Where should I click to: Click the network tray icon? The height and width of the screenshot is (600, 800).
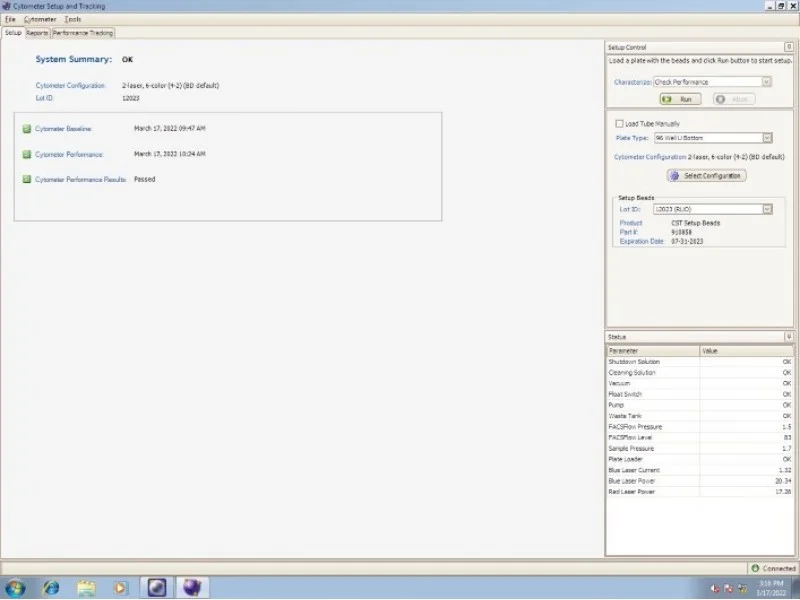pos(742,589)
